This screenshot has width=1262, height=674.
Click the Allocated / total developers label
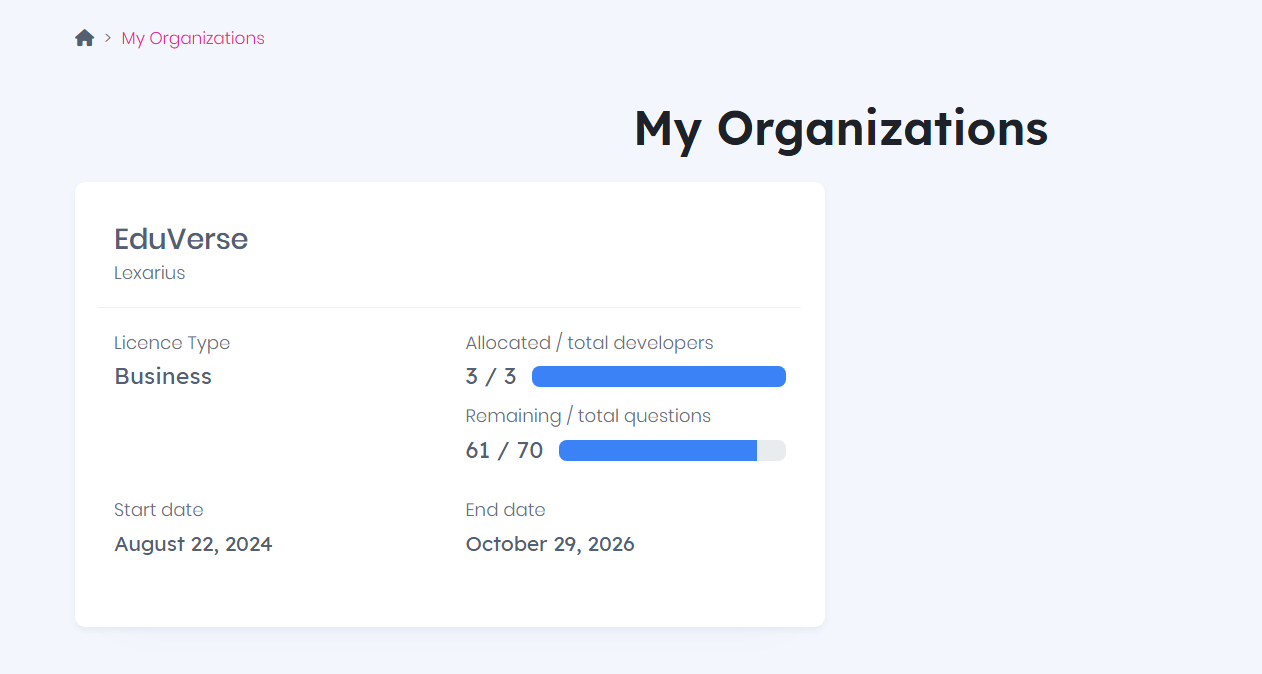coord(589,343)
